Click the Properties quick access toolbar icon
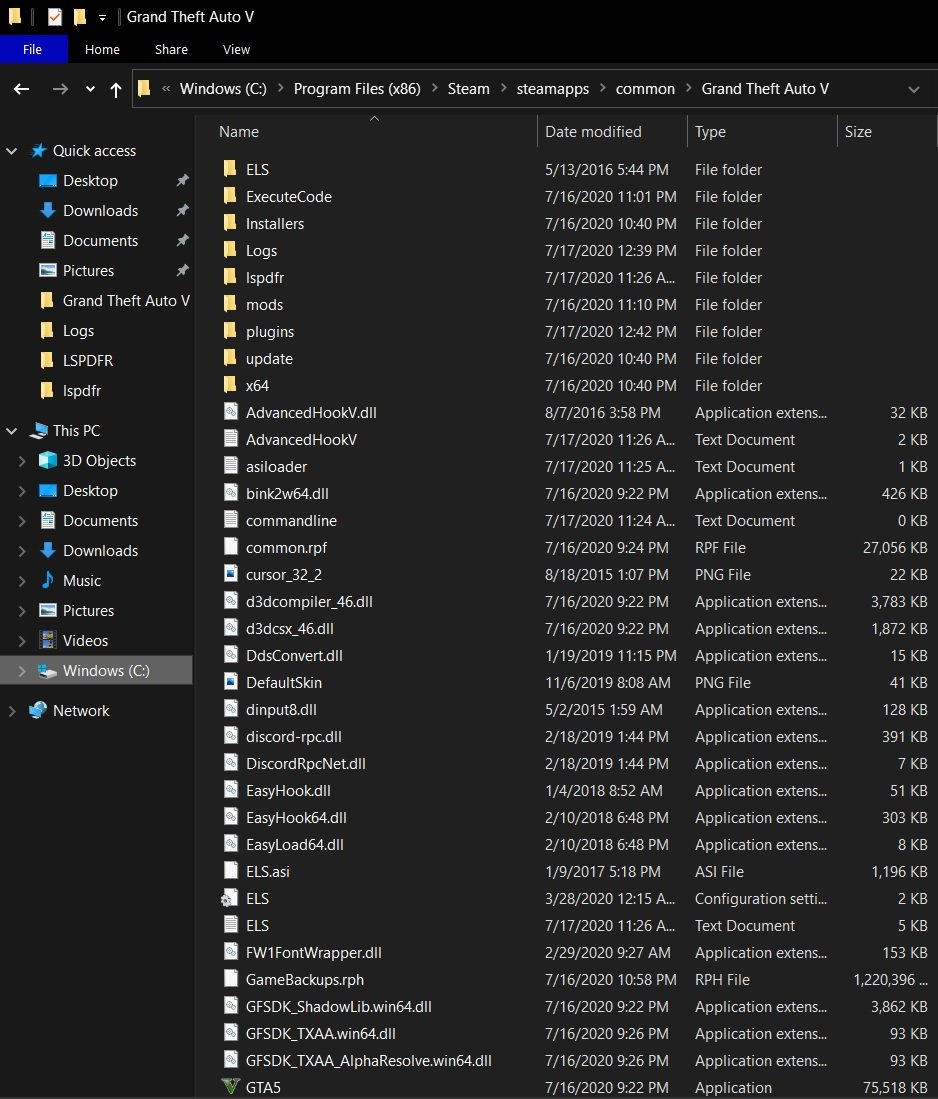The image size is (938, 1099). tap(55, 16)
